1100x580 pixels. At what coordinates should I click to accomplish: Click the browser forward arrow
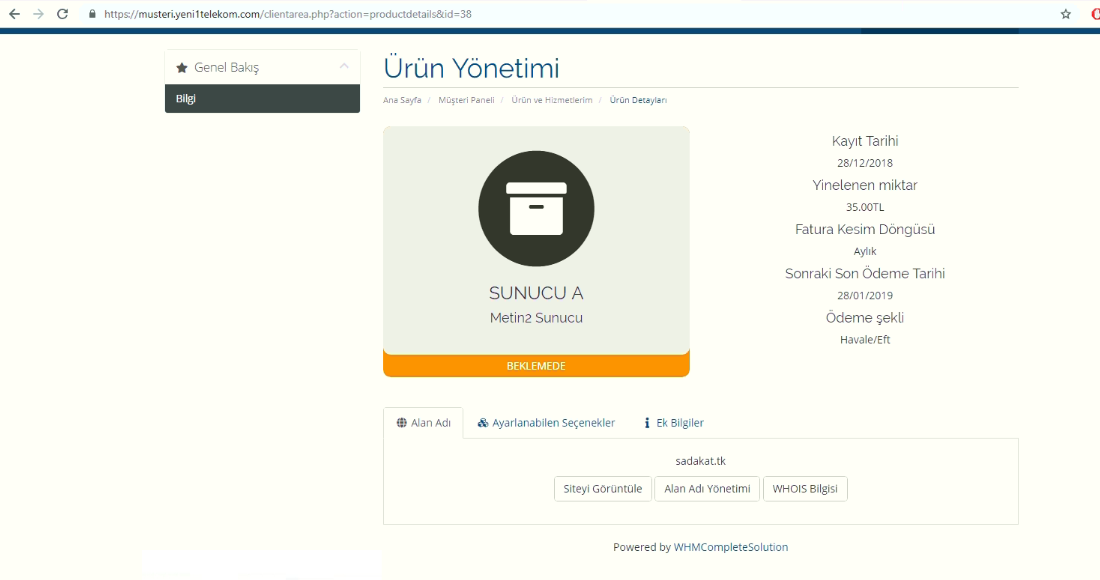click(38, 14)
